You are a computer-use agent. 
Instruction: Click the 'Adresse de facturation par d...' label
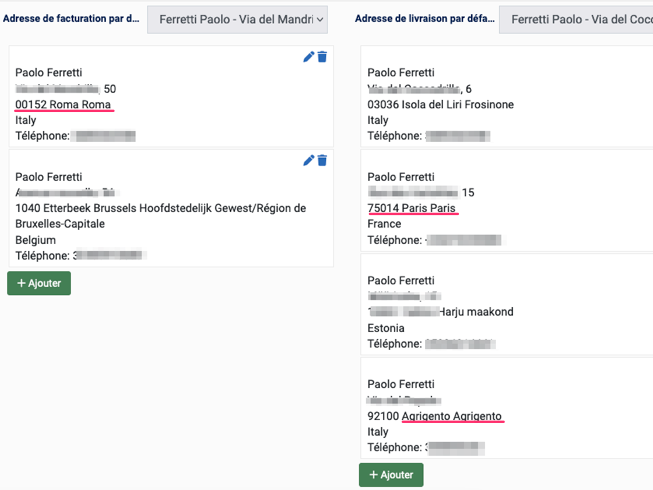coord(71,18)
